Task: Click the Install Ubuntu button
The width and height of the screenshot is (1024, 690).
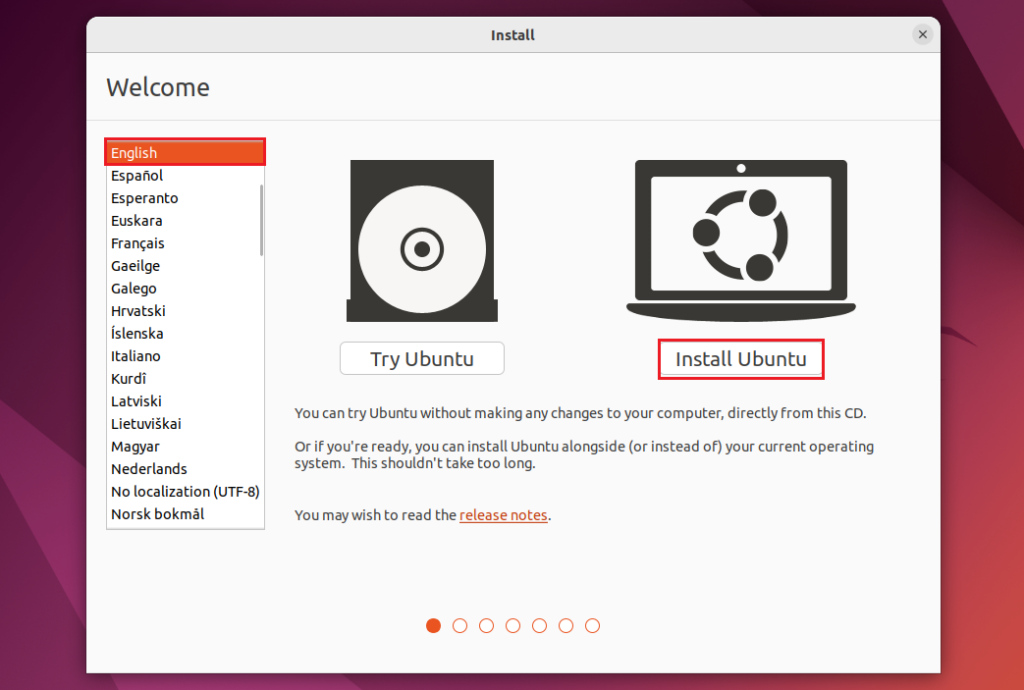Action: (x=740, y=358)
